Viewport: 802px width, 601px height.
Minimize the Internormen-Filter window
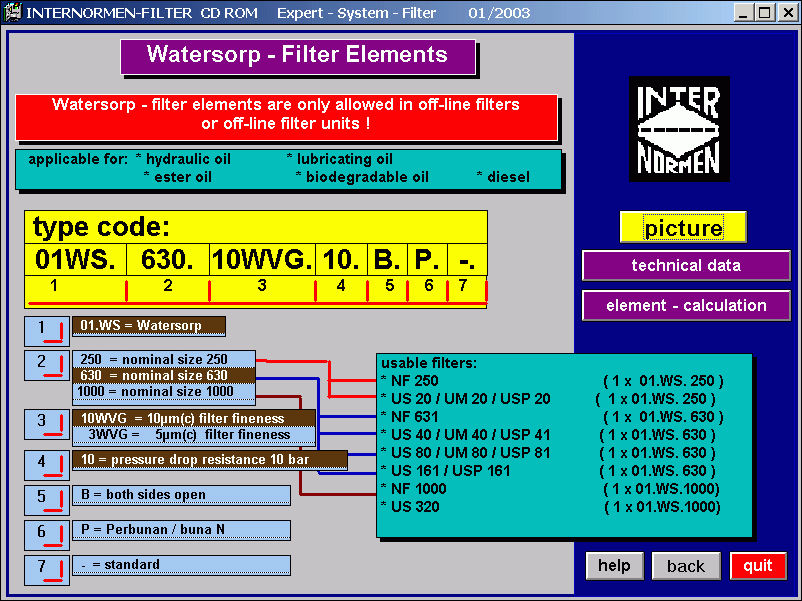pos(743,12)
